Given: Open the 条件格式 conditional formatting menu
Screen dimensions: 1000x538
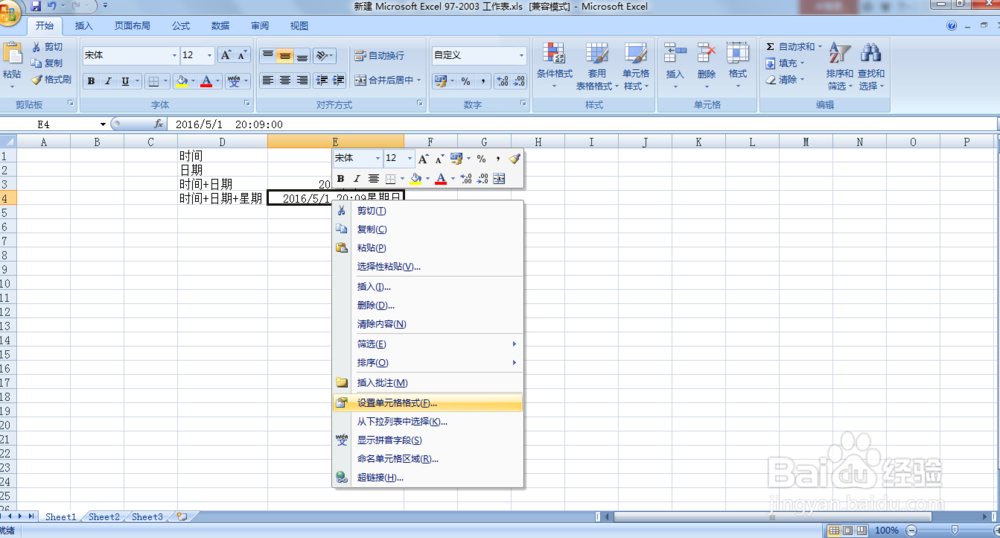Looking at the screenshot, I should click(554, 66).
